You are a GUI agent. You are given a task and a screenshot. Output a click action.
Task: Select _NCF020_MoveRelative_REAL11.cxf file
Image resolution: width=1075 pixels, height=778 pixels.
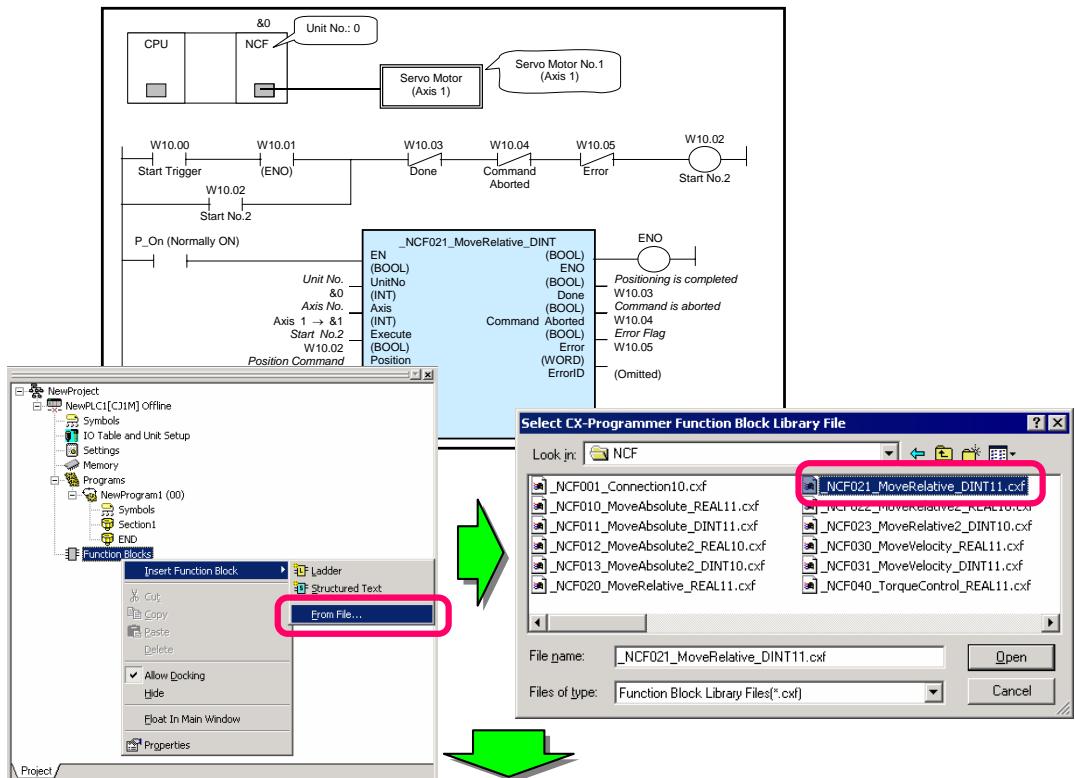pos(643,585)
